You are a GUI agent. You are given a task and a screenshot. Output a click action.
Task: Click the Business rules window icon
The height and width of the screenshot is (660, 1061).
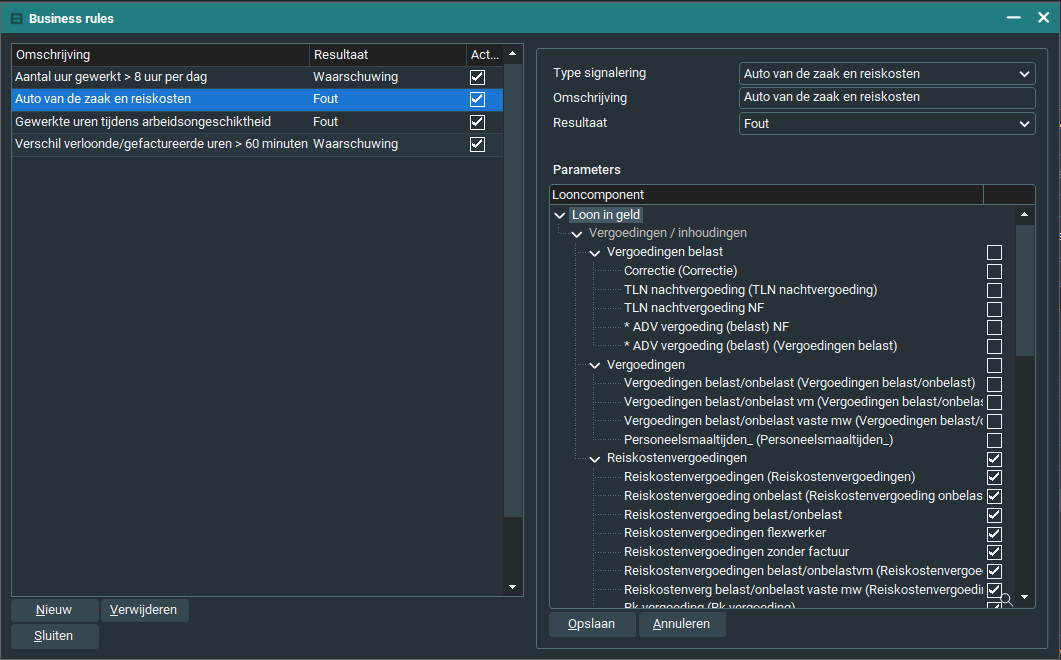click(x=16, y=18)
